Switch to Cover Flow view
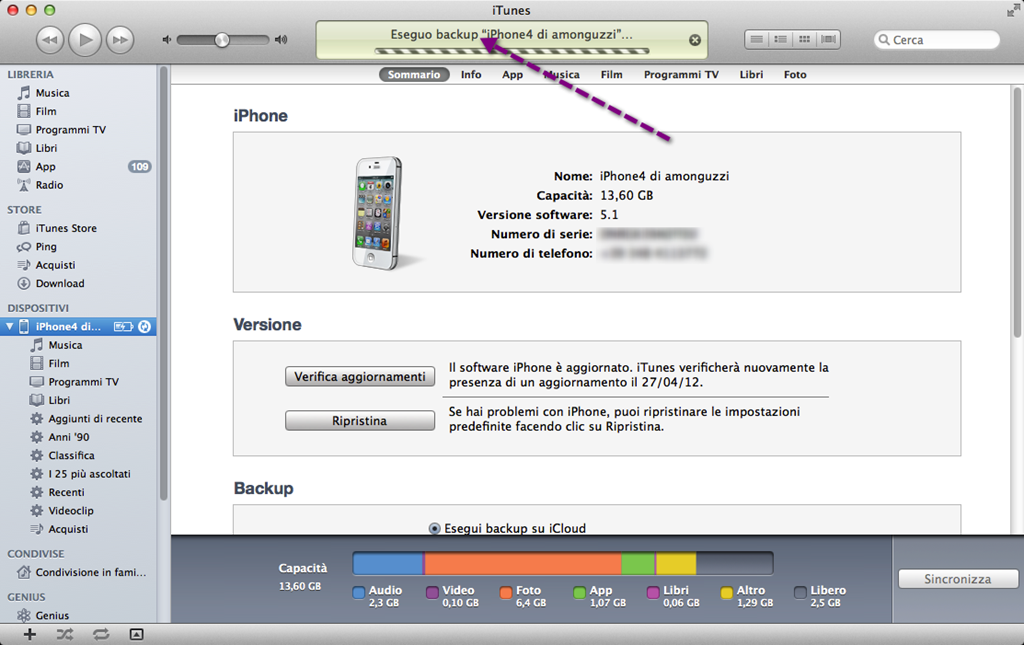1024x645 pixels. pos(829,39)
